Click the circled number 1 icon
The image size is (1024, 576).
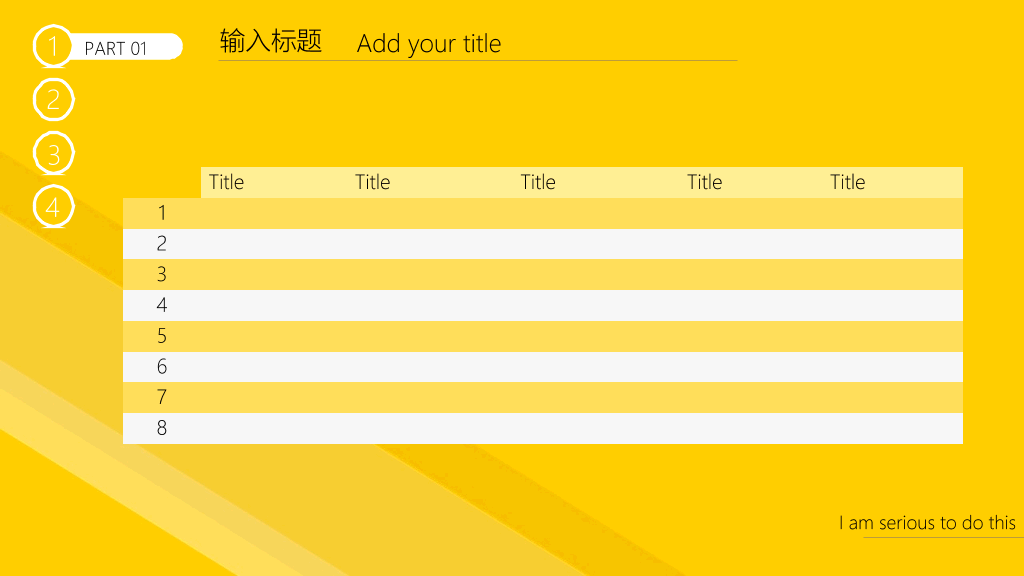tap(53, 46)
